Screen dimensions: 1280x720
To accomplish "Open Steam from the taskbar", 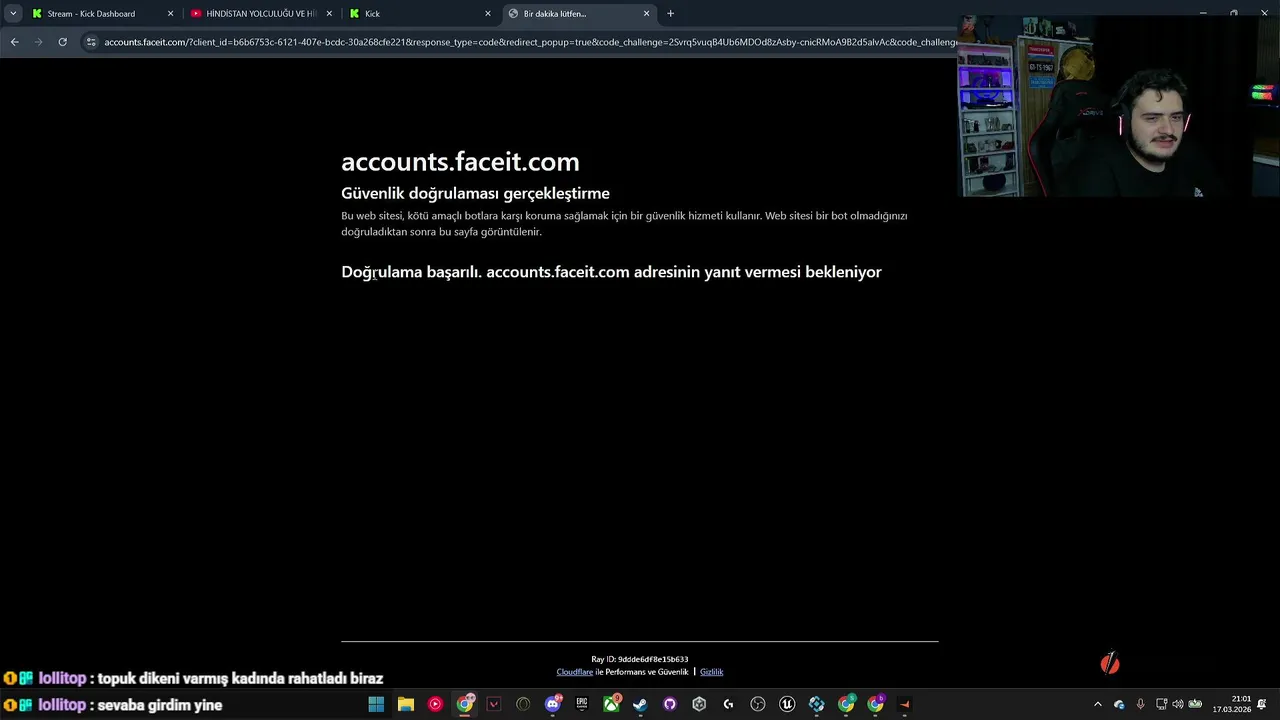I will 640,704.
